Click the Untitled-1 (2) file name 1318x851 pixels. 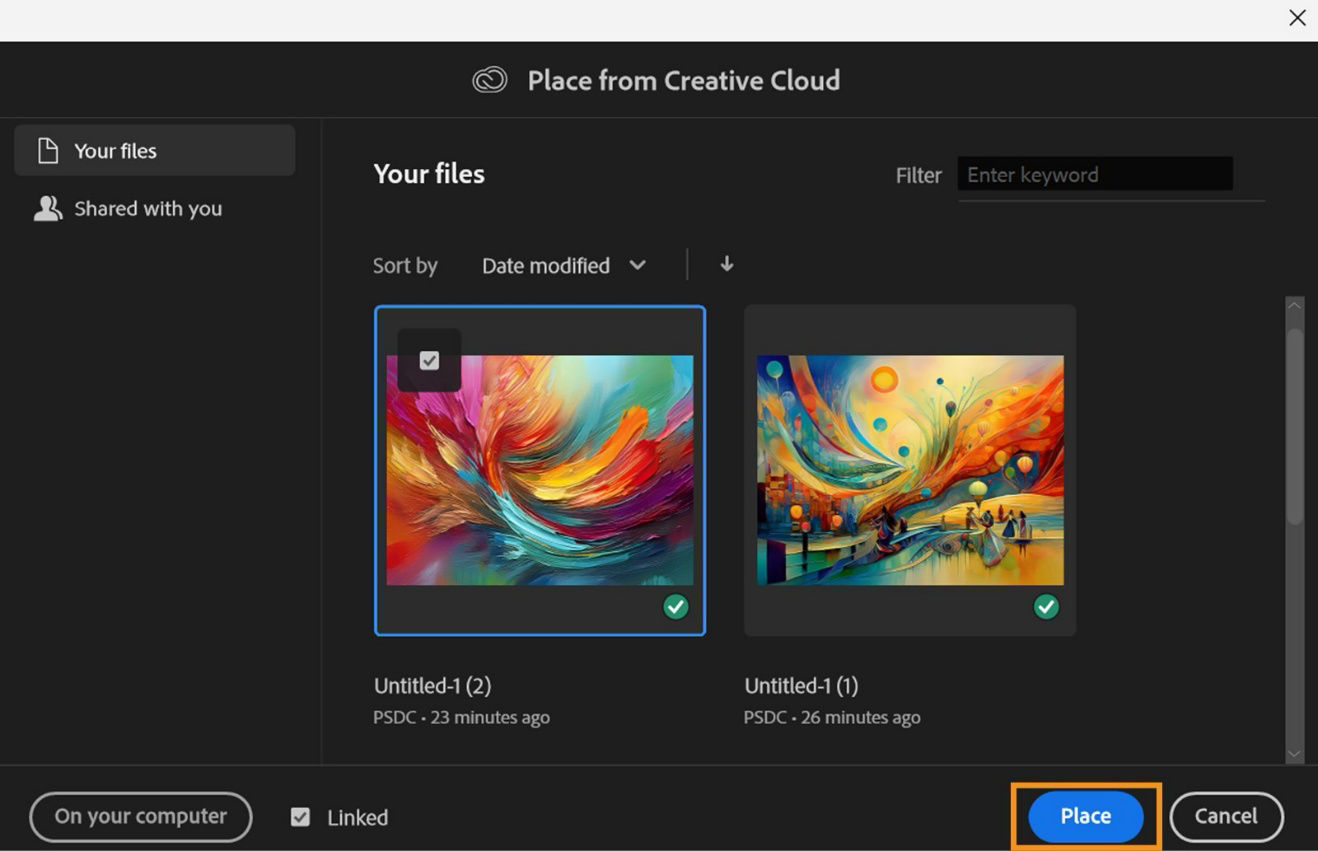pyautogui.click(x=432, y=685)
